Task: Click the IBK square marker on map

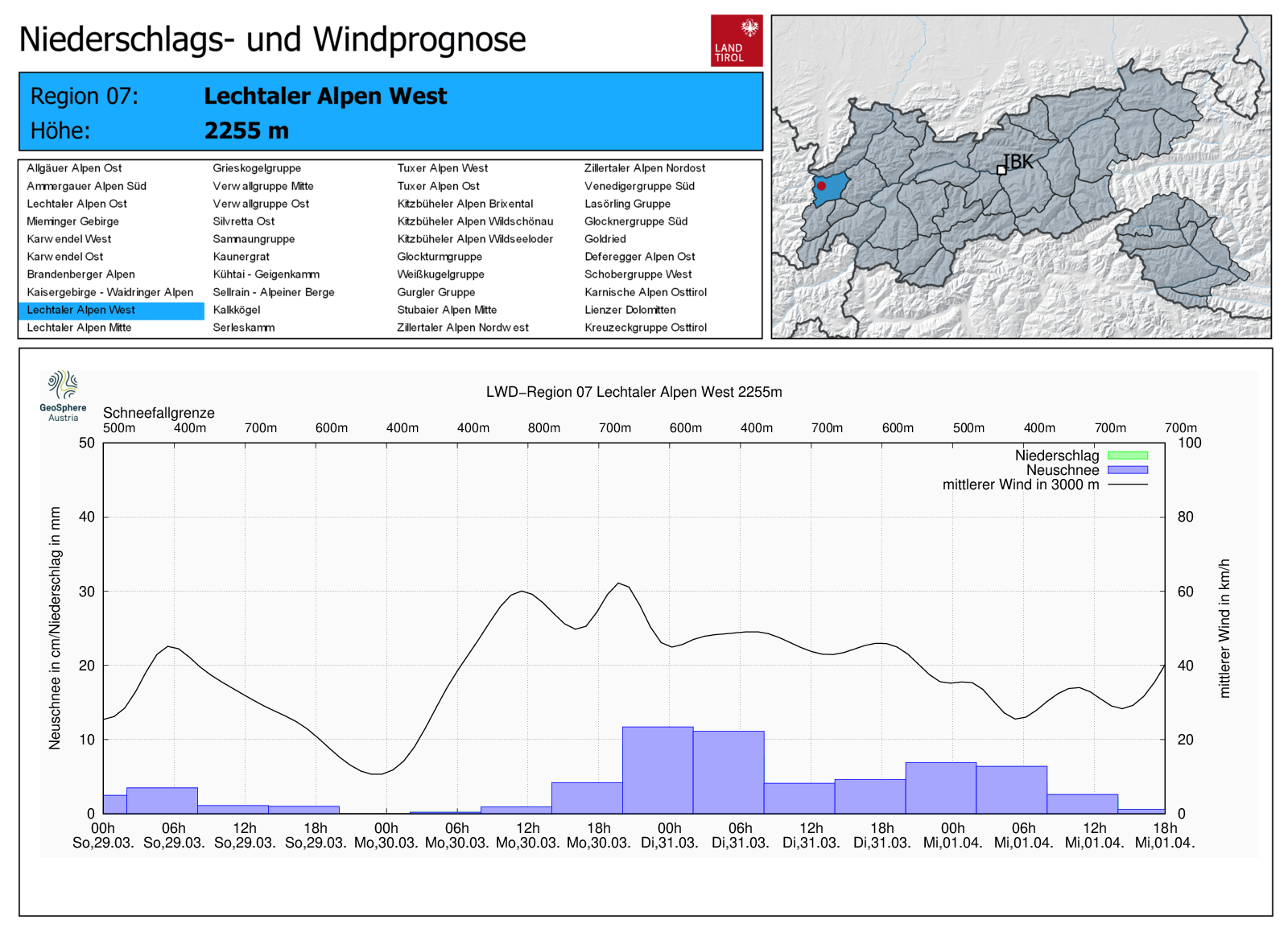Action: (x=1001, y=170)
